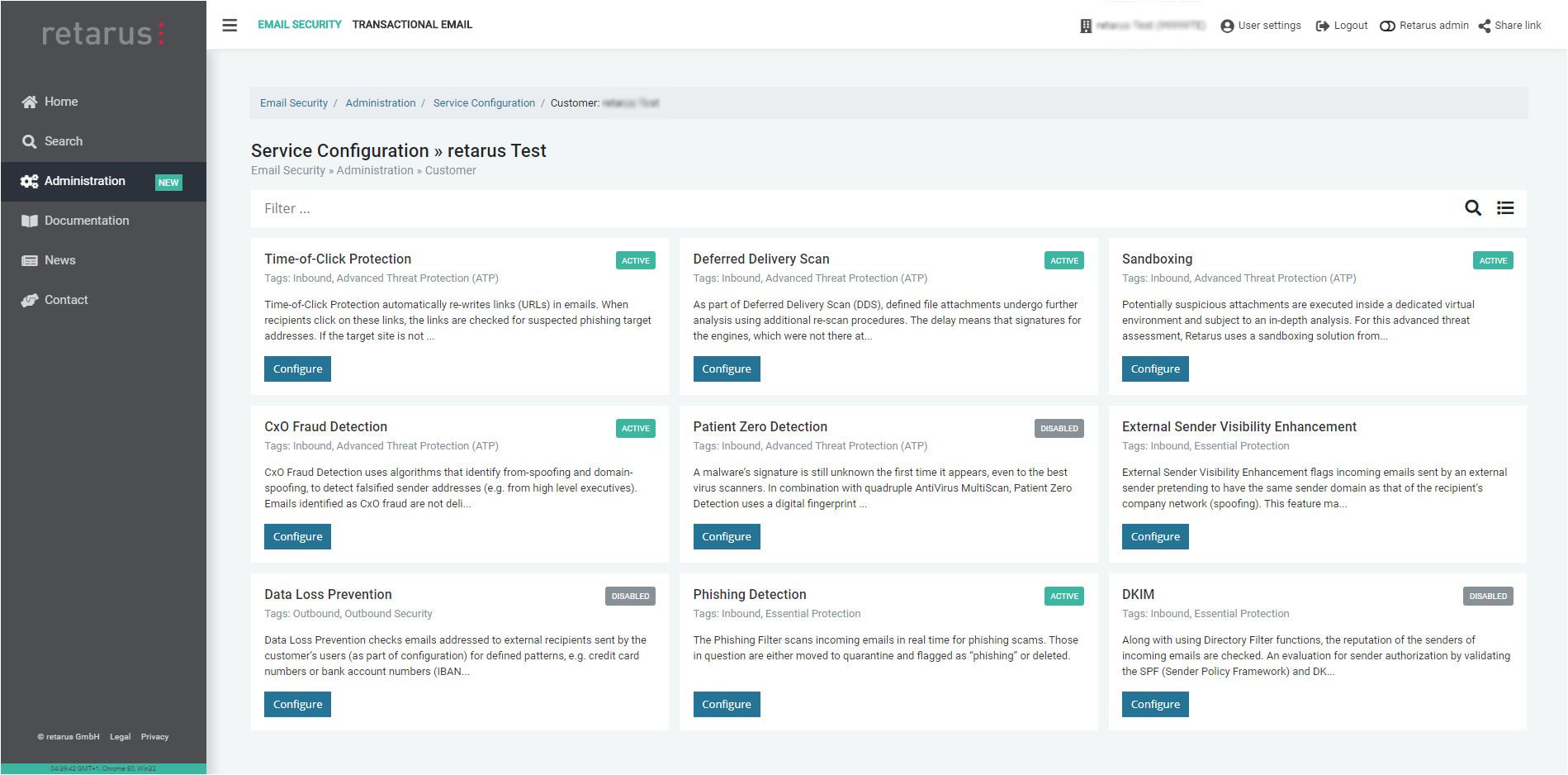This screenshot has height=775, width=1568.
Task: Configure Time-of-Click Protection
Action: (x=297, y=369)
